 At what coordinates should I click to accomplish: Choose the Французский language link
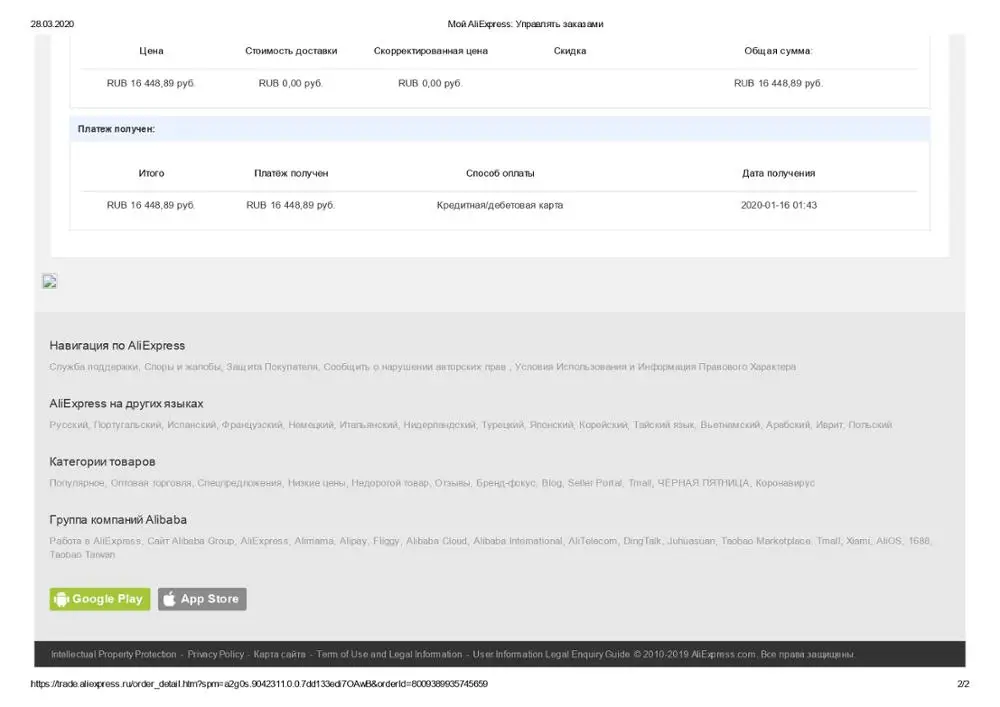(252, 425)
